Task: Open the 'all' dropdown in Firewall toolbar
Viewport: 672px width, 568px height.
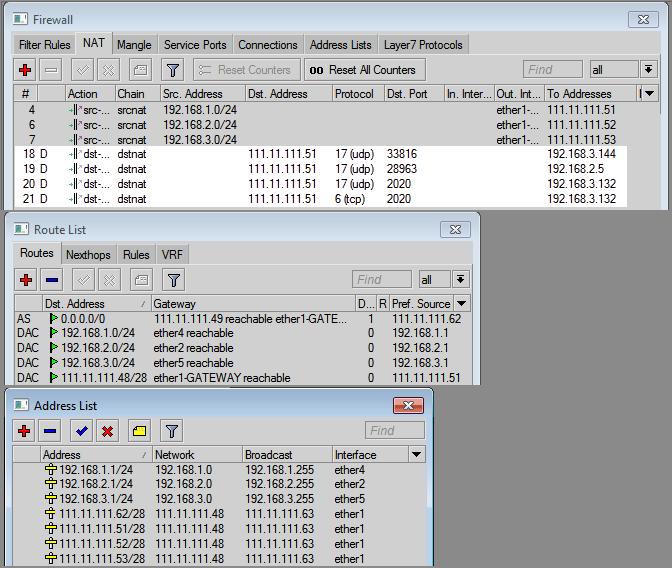Action: coord(649,70)
